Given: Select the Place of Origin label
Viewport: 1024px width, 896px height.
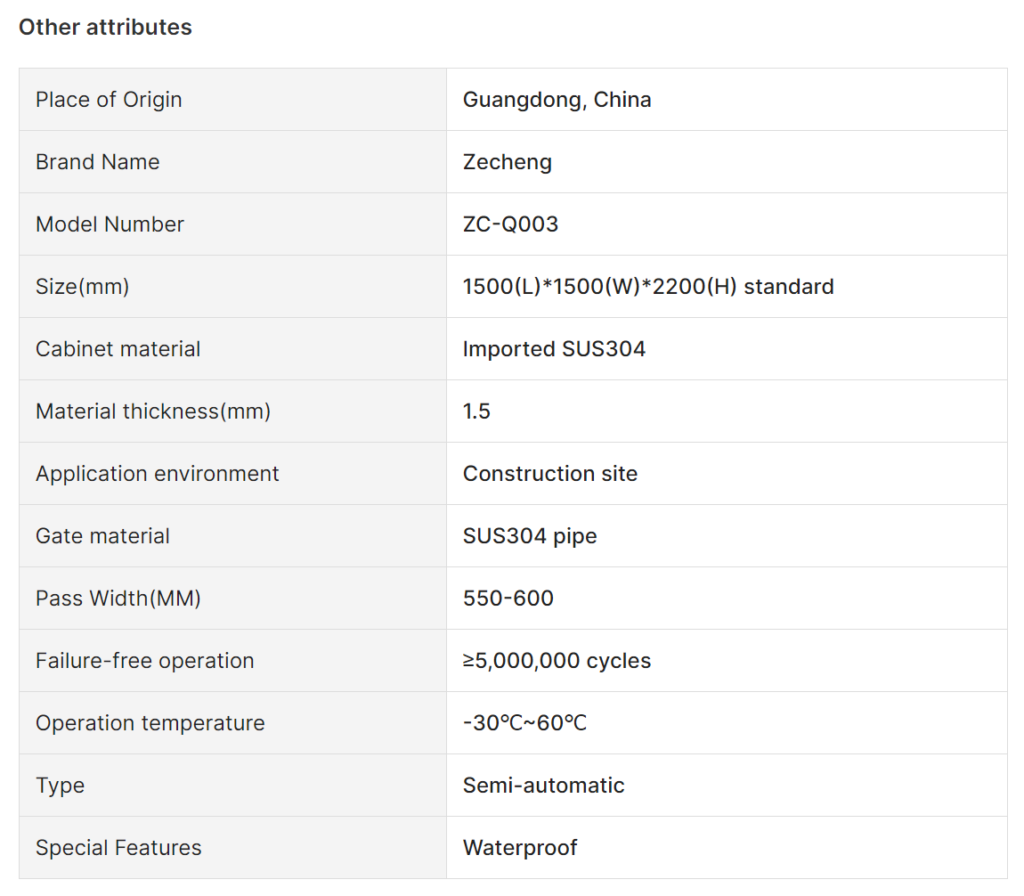Looking at the screenshot, I should 108,100.
